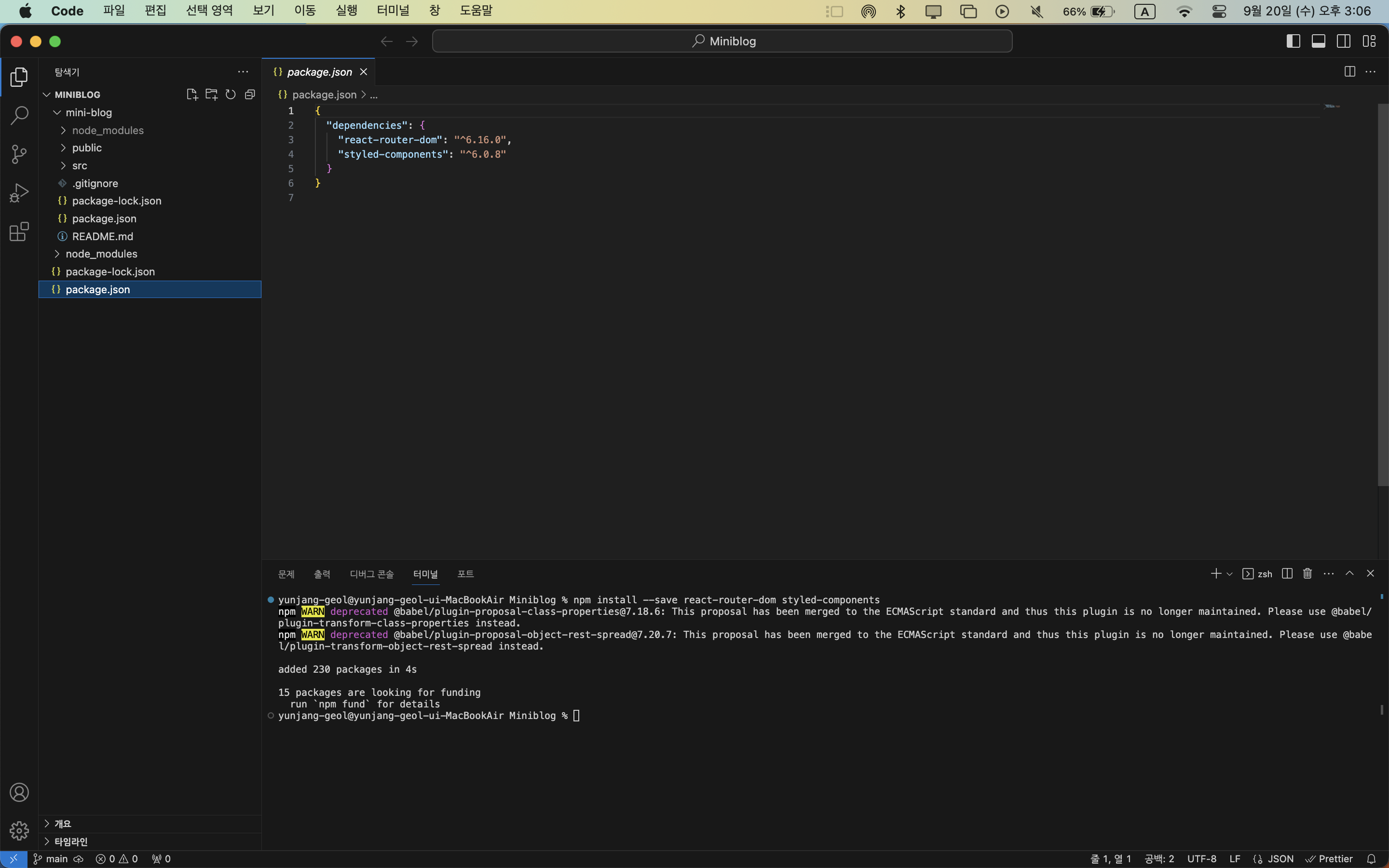
Task: Open the Search view in activity bar
Action: tap(19, 115)
